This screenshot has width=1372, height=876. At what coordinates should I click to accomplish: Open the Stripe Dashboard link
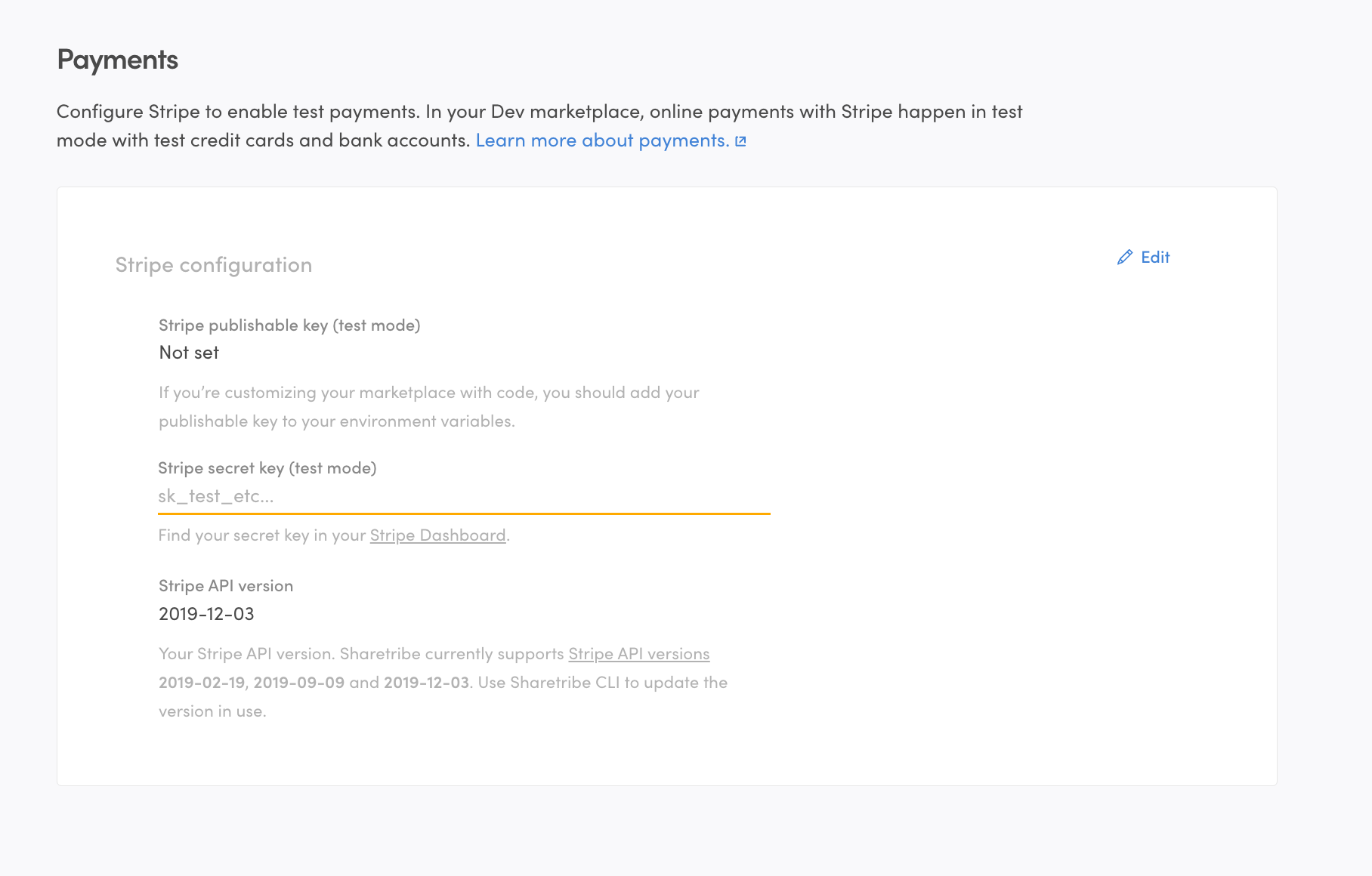coord(437,535)
